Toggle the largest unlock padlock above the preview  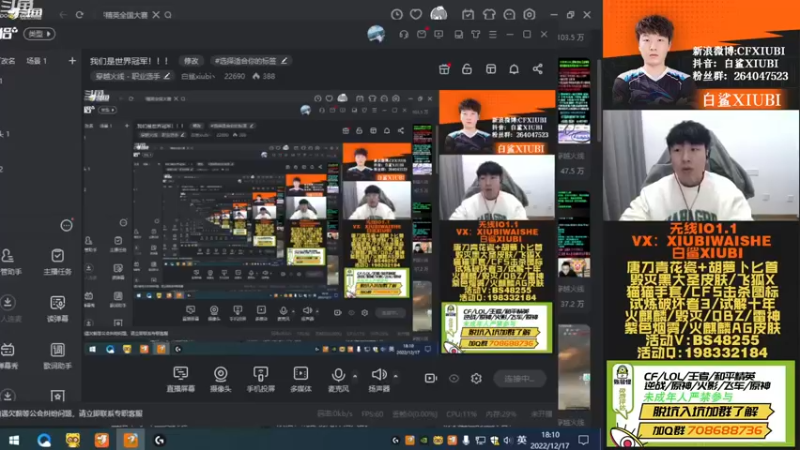[x=467, y=69]
